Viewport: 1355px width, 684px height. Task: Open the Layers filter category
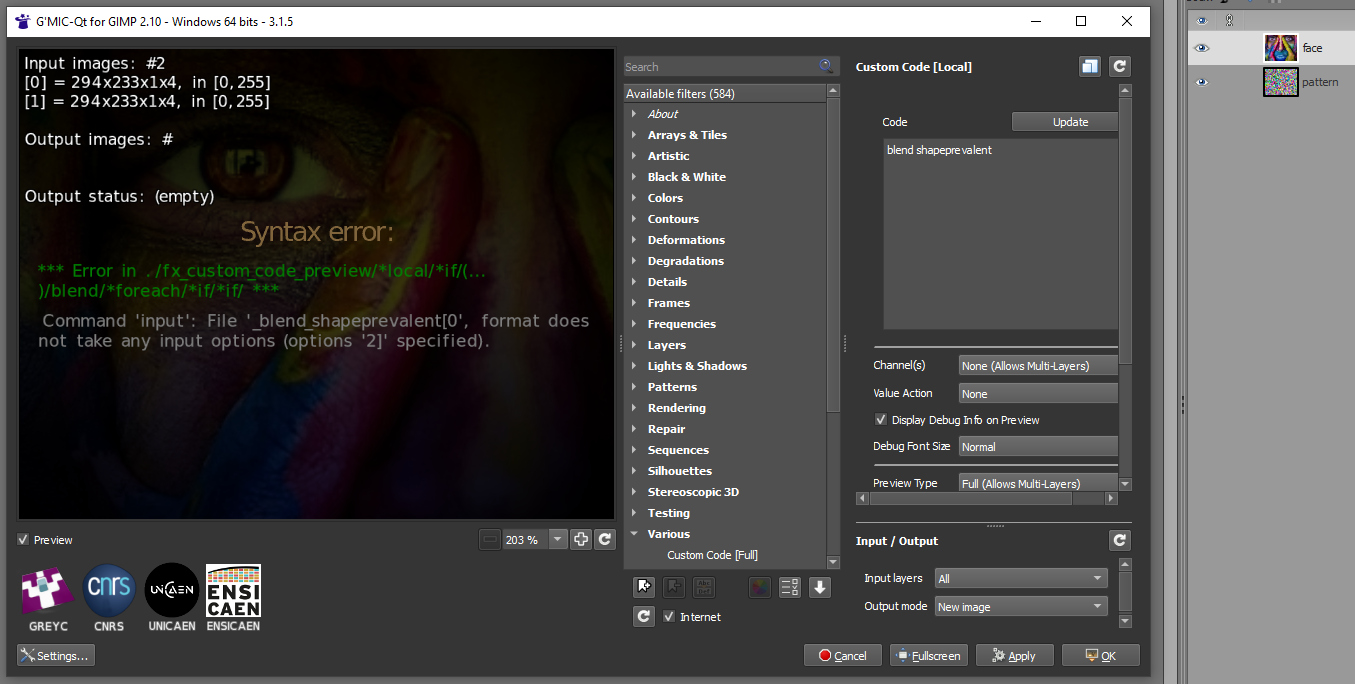666,345
